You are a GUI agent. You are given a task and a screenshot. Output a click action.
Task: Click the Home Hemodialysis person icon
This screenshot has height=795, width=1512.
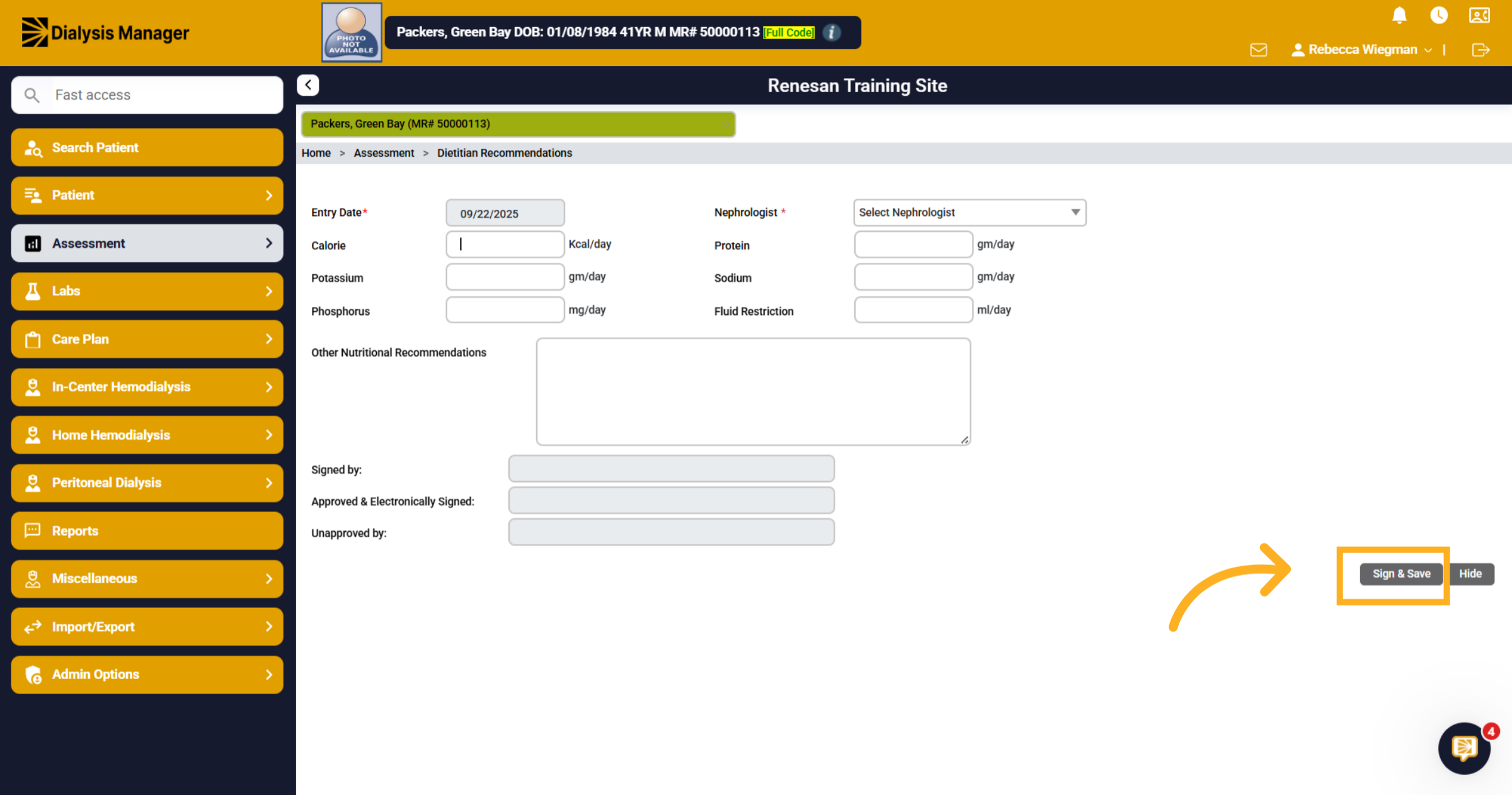(33, 435)
